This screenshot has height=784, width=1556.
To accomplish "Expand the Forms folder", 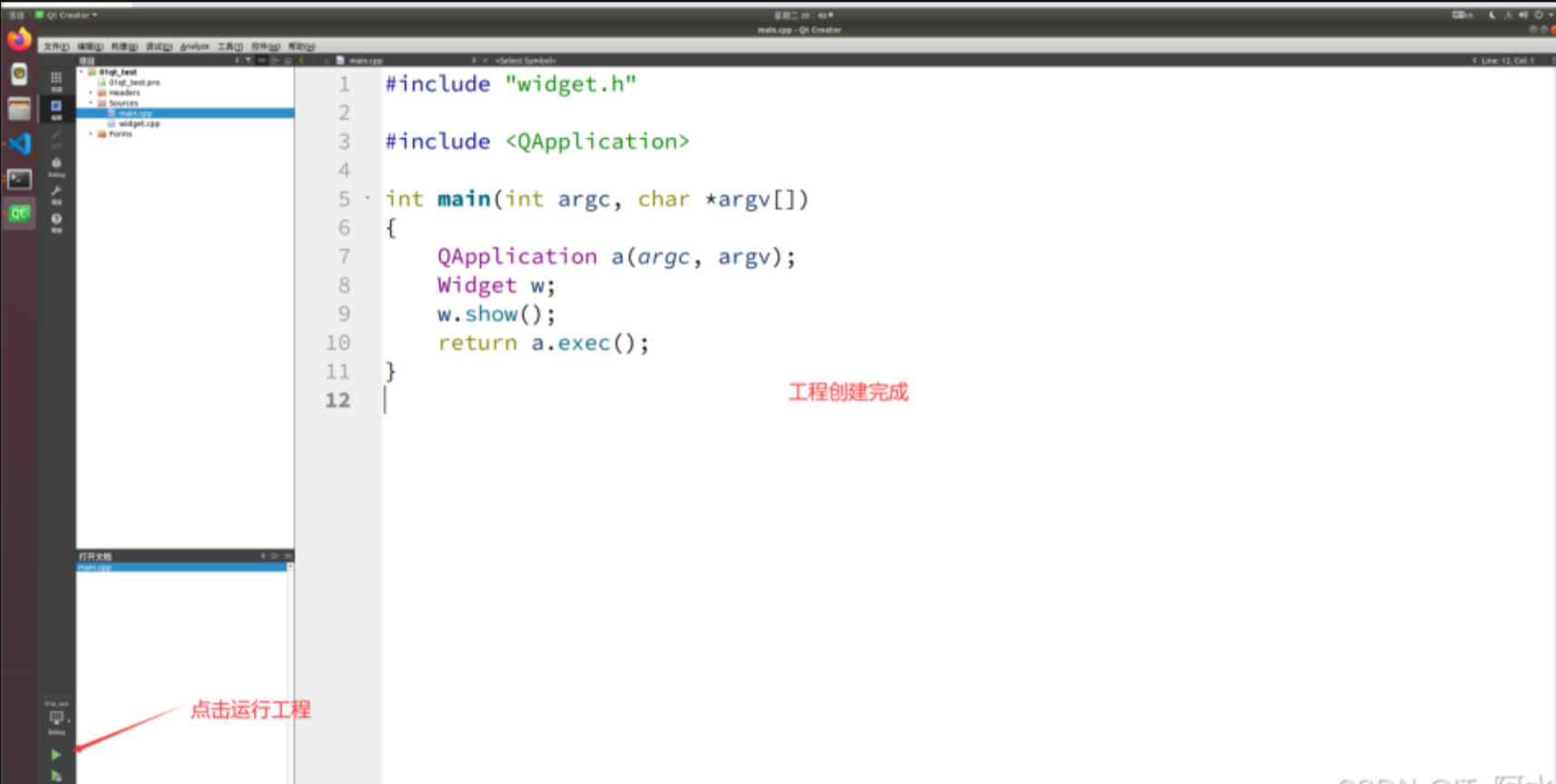I will coord(91,133).
